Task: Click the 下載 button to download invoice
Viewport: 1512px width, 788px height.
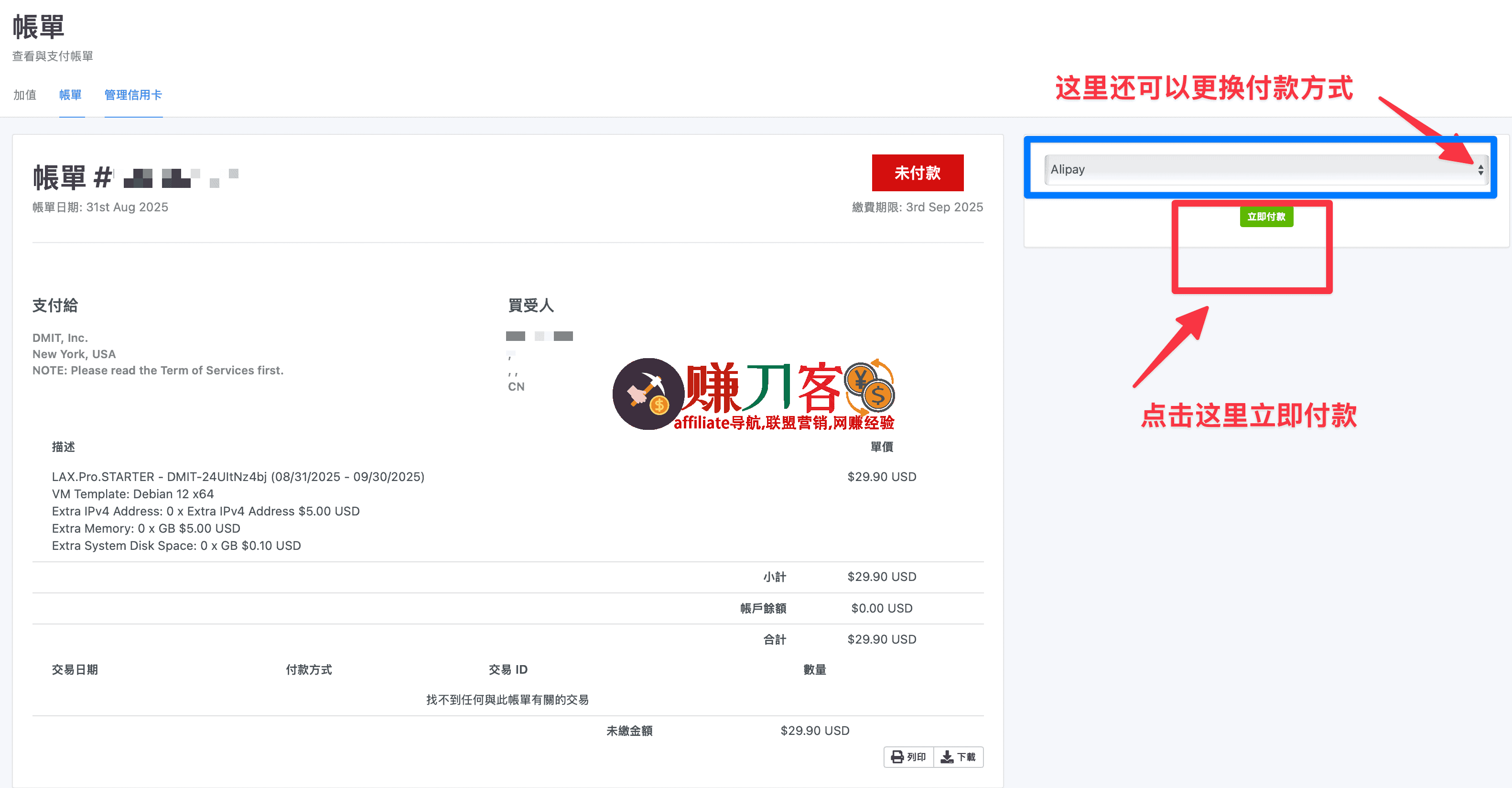Action: point(959,757)
